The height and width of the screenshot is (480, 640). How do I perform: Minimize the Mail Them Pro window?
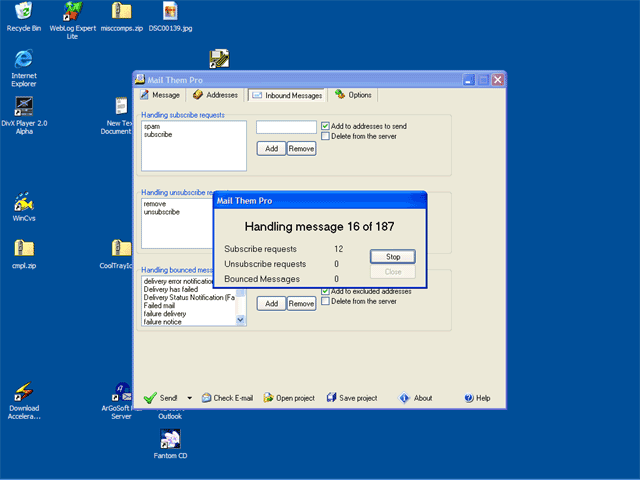point(469,80)
